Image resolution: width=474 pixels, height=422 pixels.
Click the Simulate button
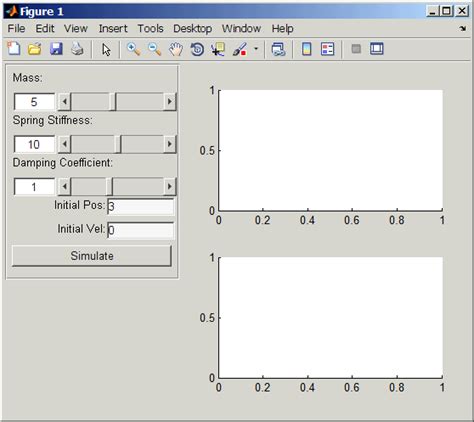pyautogui.click(x=92, y=256)
